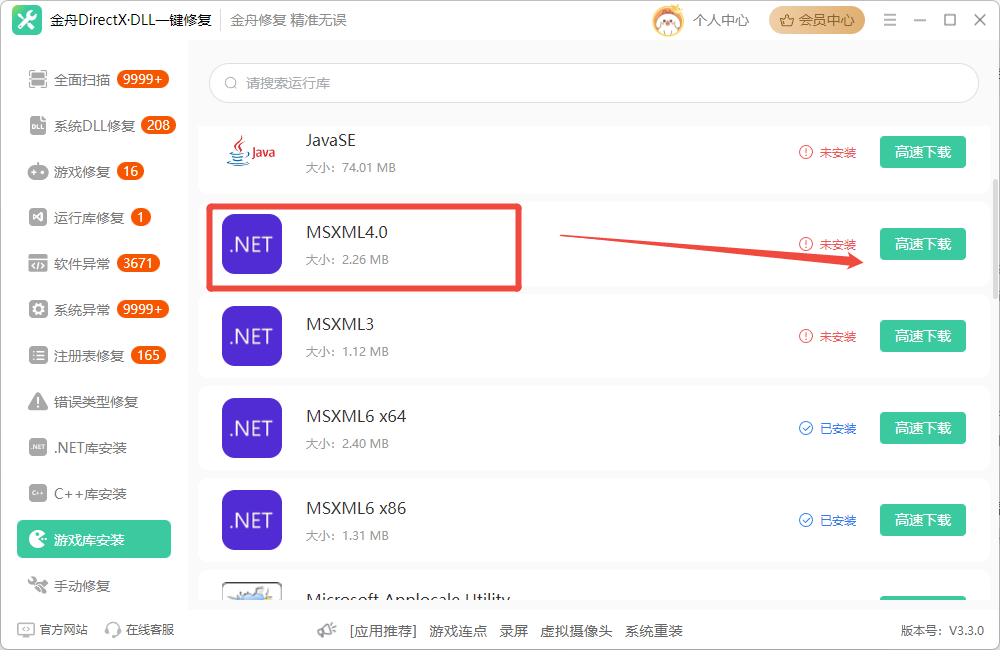Click the MSXML6 x86 .NET icon

click(252, 519)
